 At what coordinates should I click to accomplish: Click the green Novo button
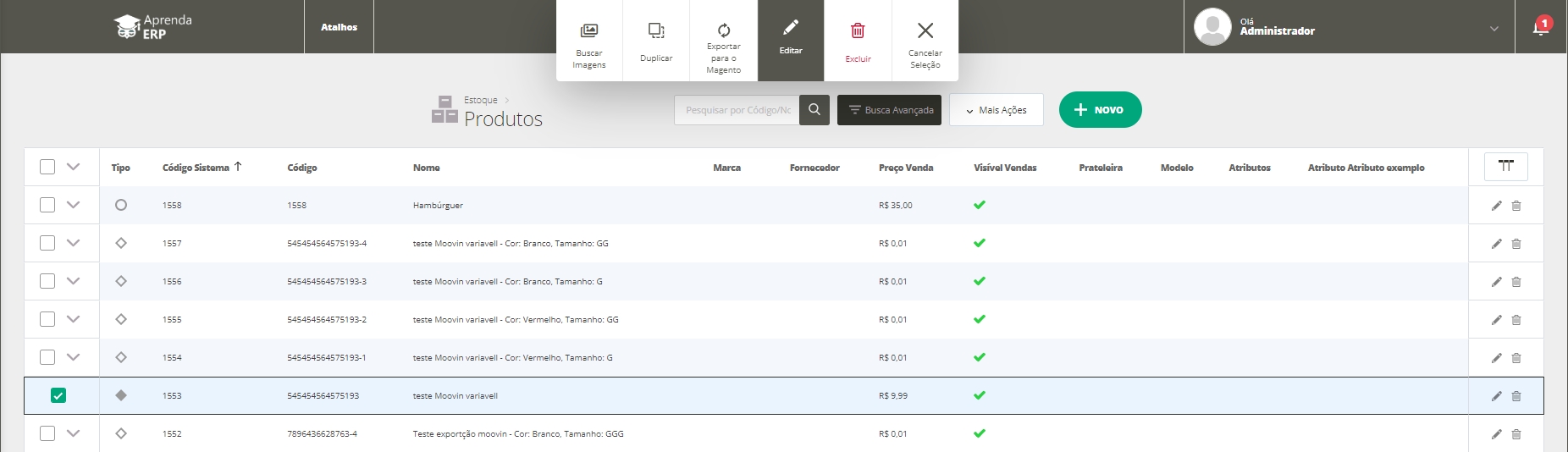pos(1099,110)
